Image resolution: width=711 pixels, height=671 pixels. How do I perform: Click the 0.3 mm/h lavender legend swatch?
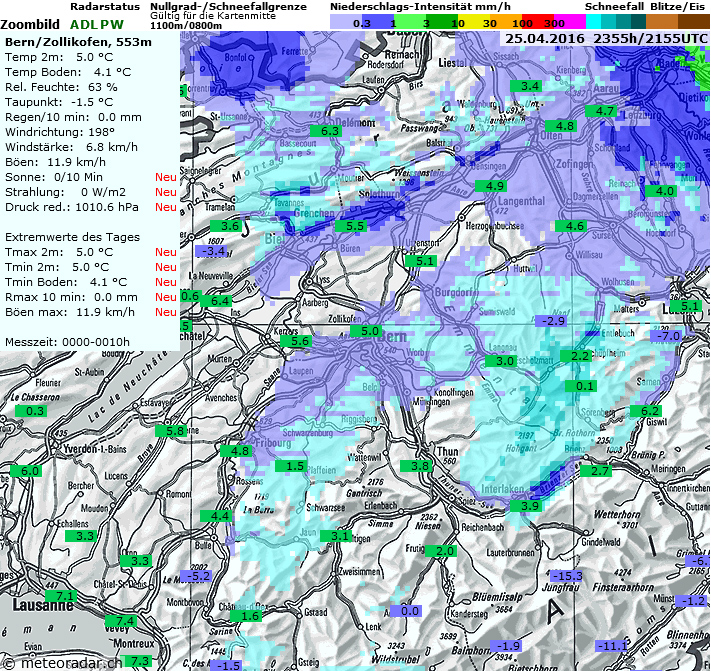[x=346, y=22]
